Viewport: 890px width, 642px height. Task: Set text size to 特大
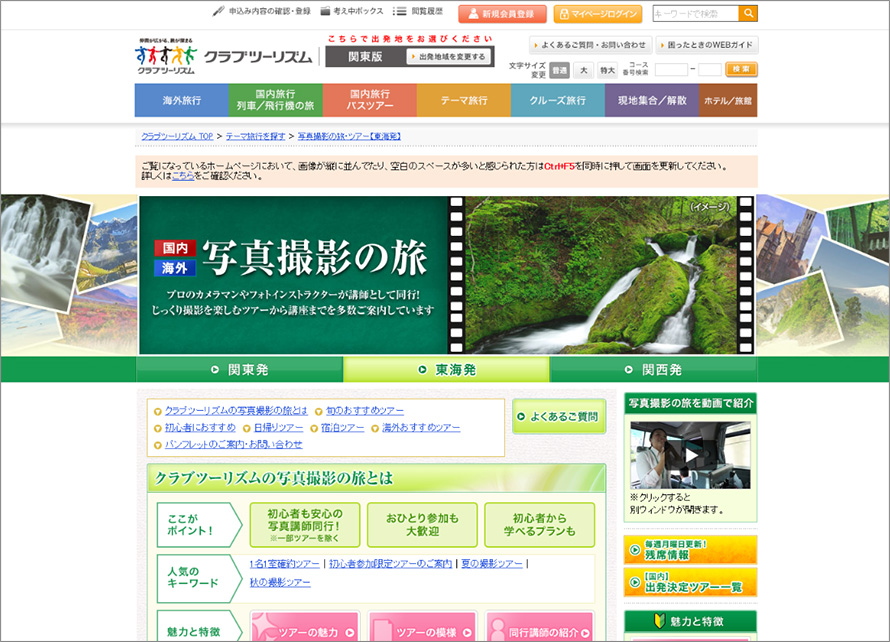point(607,70)
